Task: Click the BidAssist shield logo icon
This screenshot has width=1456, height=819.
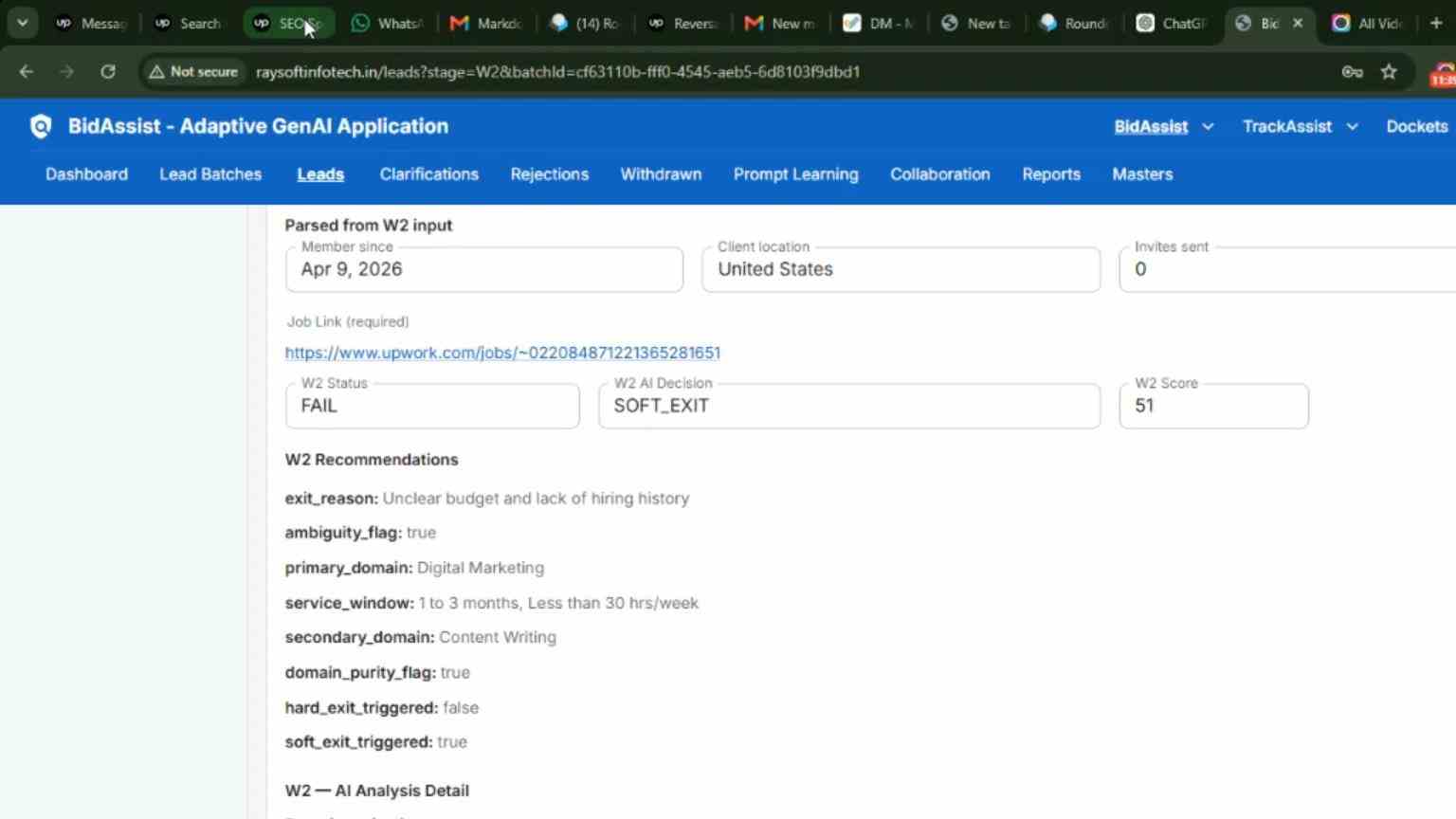Action: tap(41, 126)
